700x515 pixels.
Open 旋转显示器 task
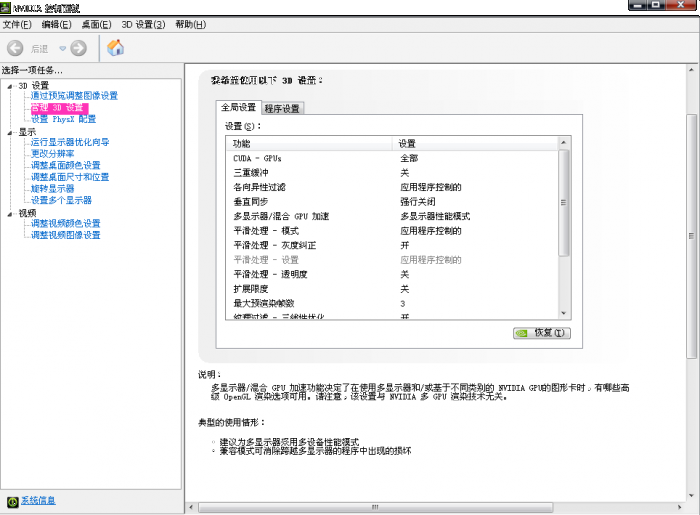pos(52,188)
